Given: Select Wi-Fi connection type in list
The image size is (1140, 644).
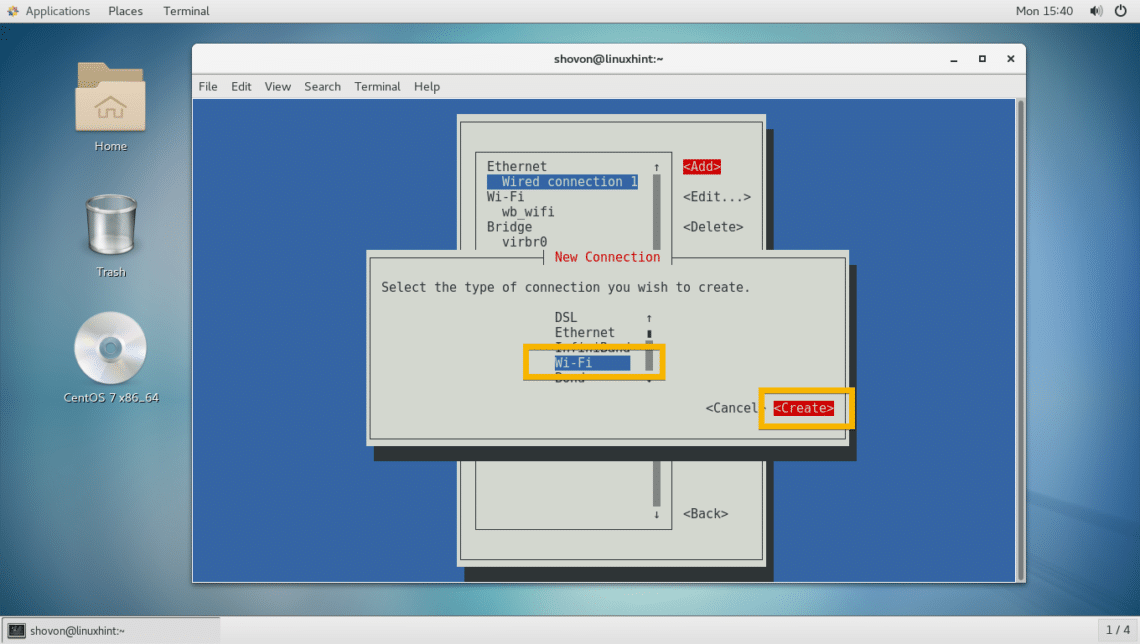Looking at the screenshot, I should (592, 363).
